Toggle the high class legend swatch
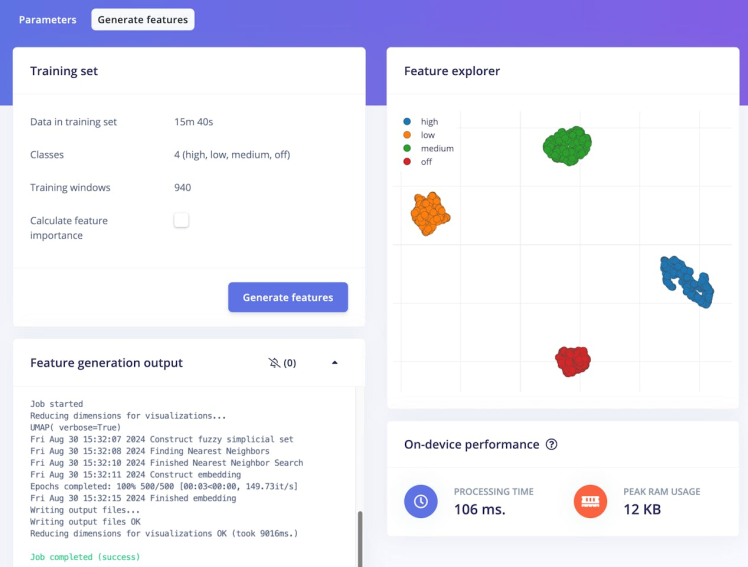 pos(407,122)
